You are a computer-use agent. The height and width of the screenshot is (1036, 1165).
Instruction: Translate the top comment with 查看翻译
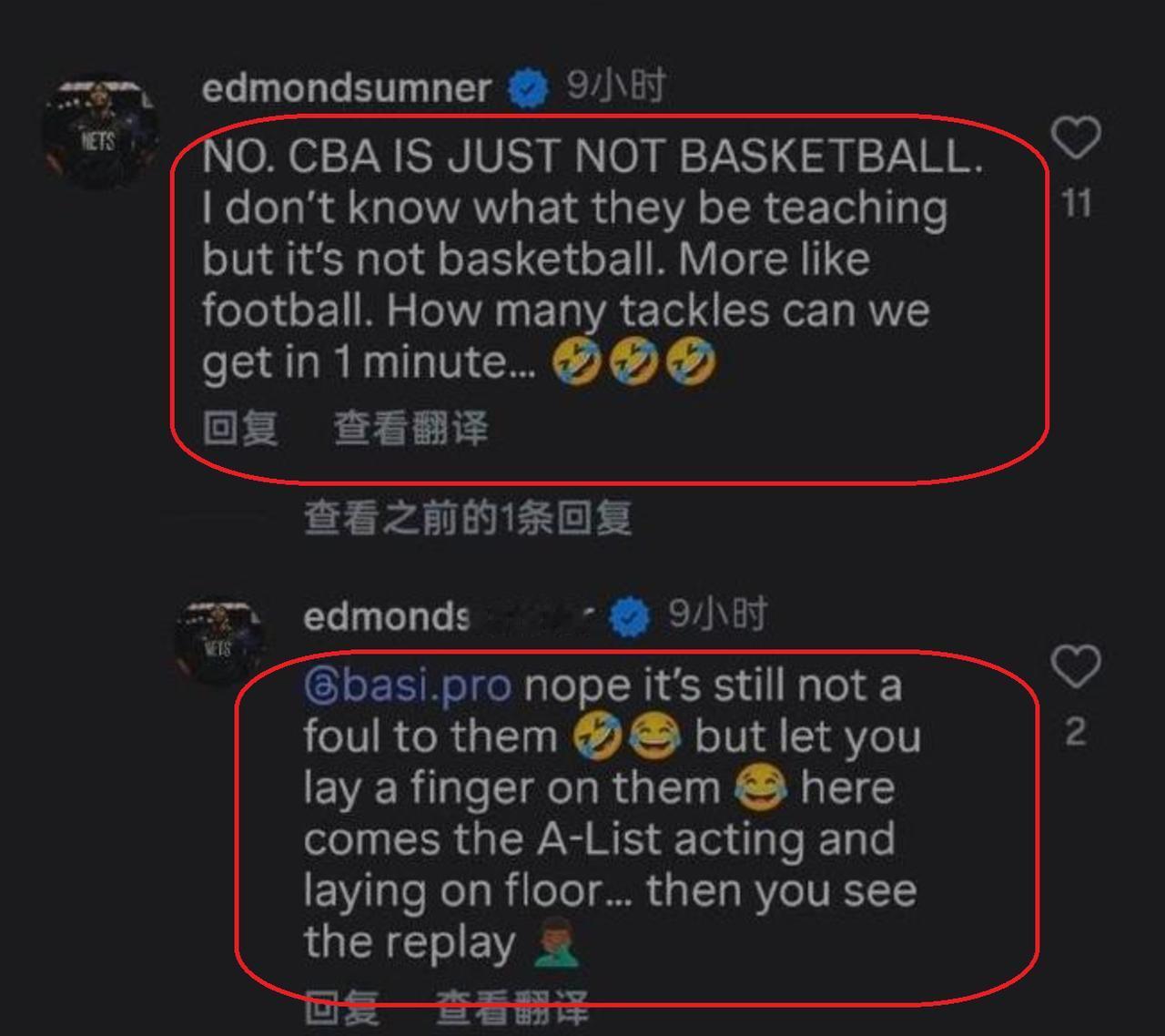(x=410, y=428)
